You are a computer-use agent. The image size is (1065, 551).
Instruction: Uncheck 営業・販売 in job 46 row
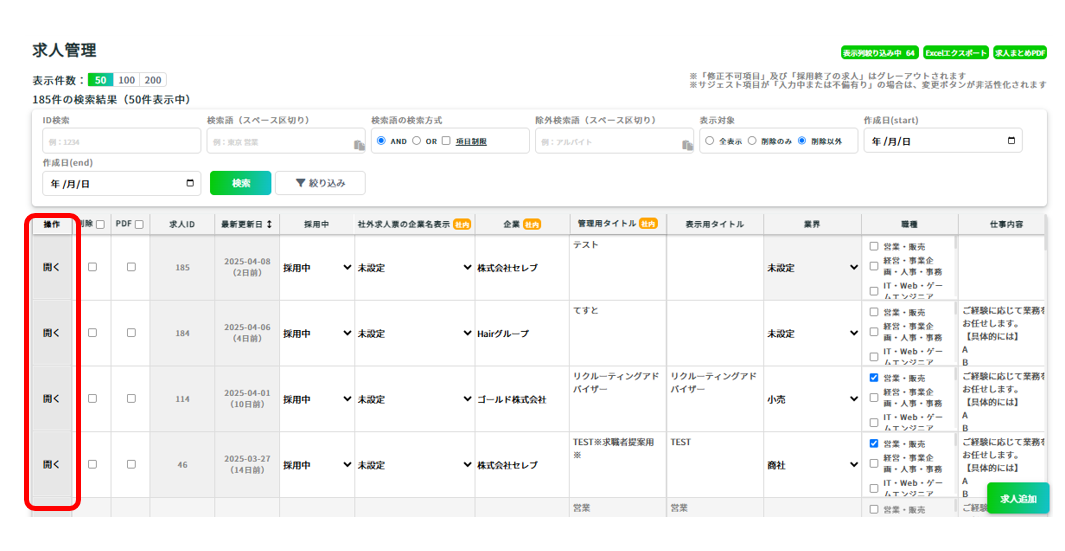tap(874, 444)
